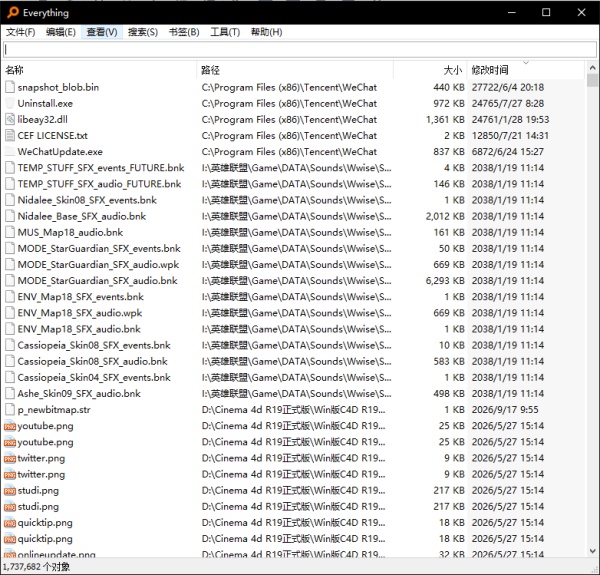Select the WeChatUpdate.exe file name
This screenshot has width=600, height=575.
coord(60,151)
